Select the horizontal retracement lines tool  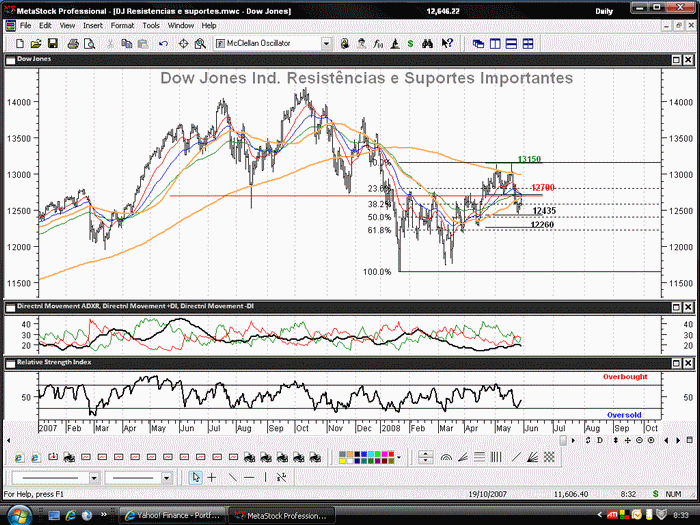click(479, 457)
